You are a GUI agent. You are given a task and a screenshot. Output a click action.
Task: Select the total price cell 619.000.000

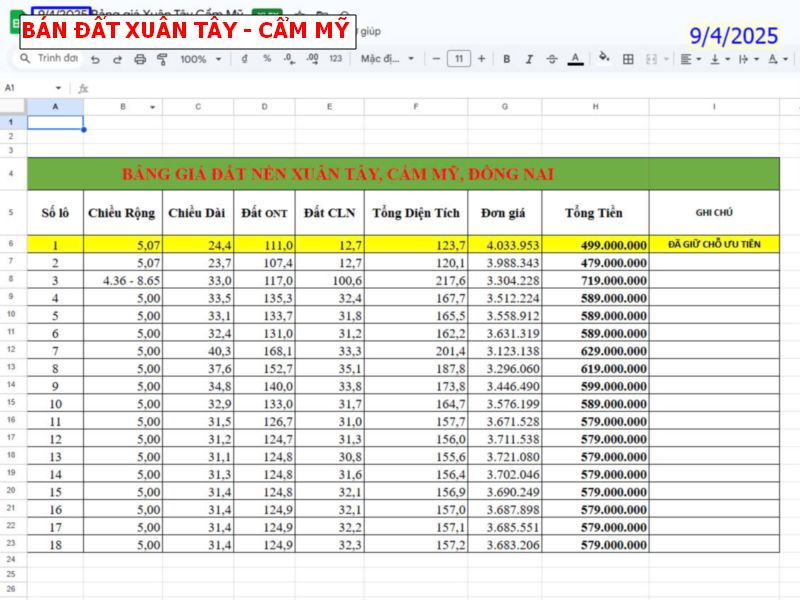coord(595,368)
